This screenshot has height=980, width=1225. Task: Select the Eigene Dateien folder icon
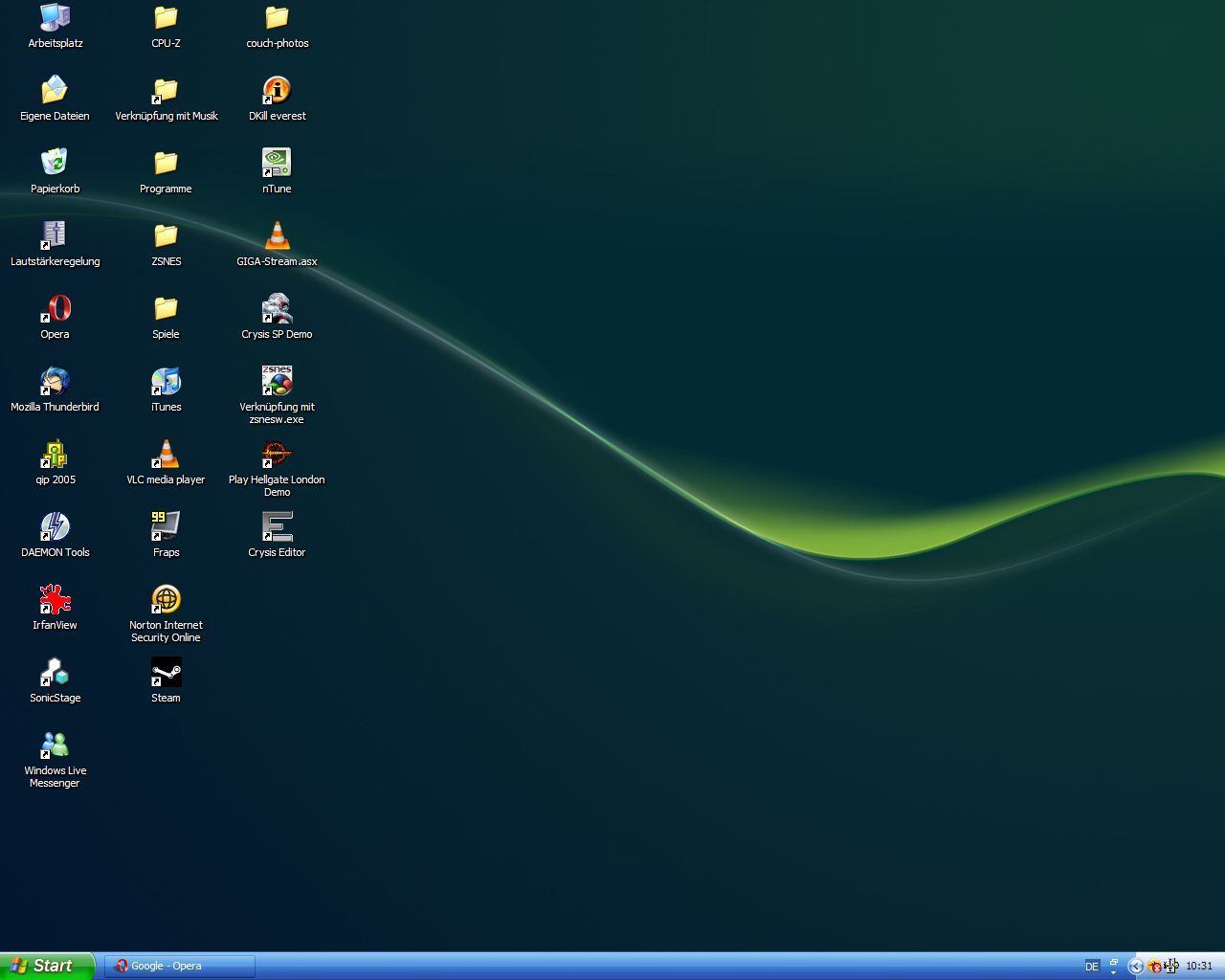click(55, 90)
